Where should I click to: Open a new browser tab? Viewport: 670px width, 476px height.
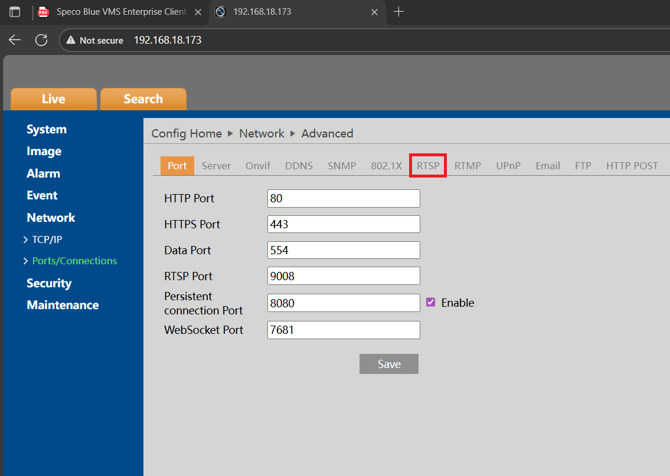tap(399, 12)
